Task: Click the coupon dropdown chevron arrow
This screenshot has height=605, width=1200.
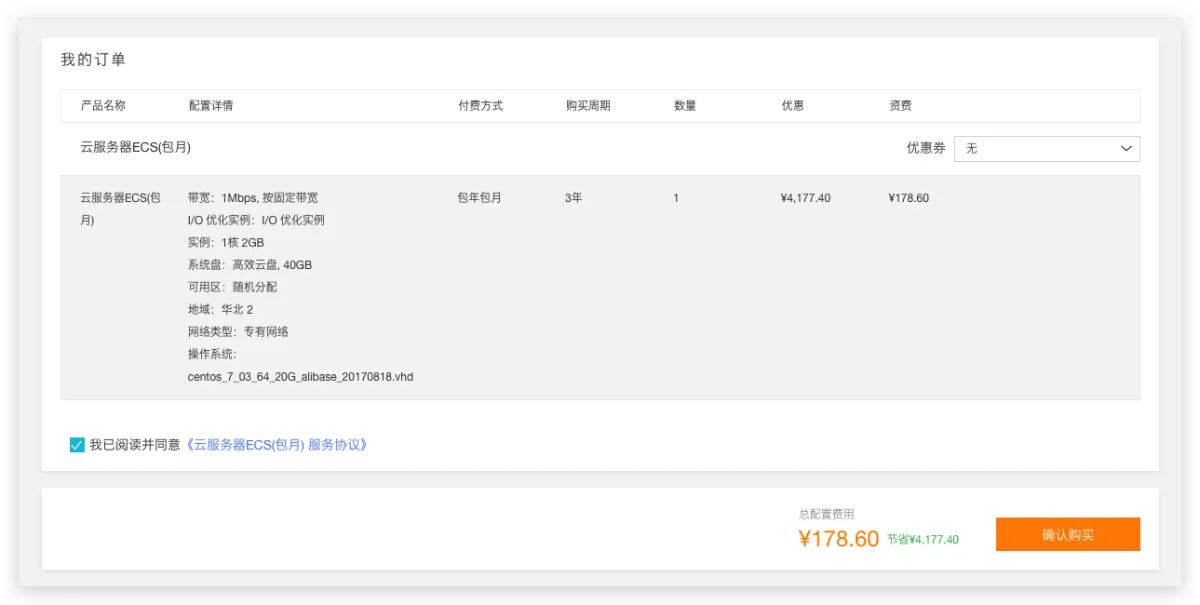Action: tap(1125, 148)
